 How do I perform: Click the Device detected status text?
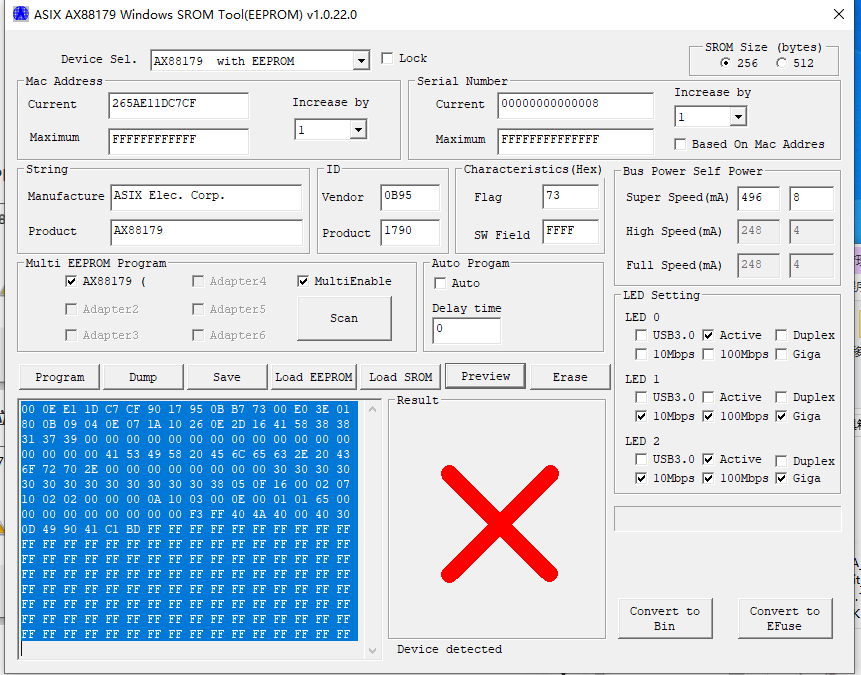click(449, 649)
